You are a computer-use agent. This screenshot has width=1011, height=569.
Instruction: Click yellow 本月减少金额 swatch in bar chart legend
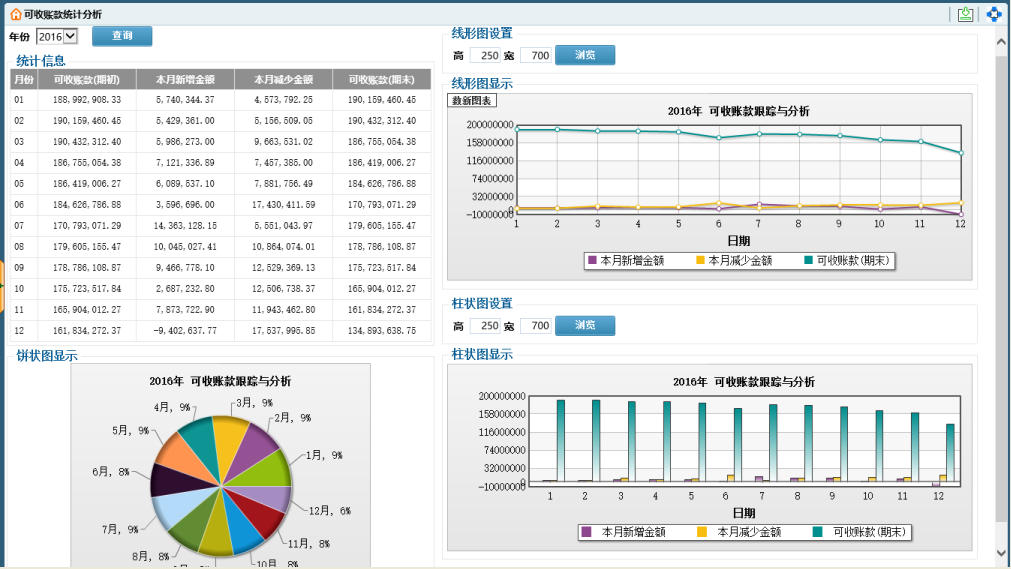point(702,532)
